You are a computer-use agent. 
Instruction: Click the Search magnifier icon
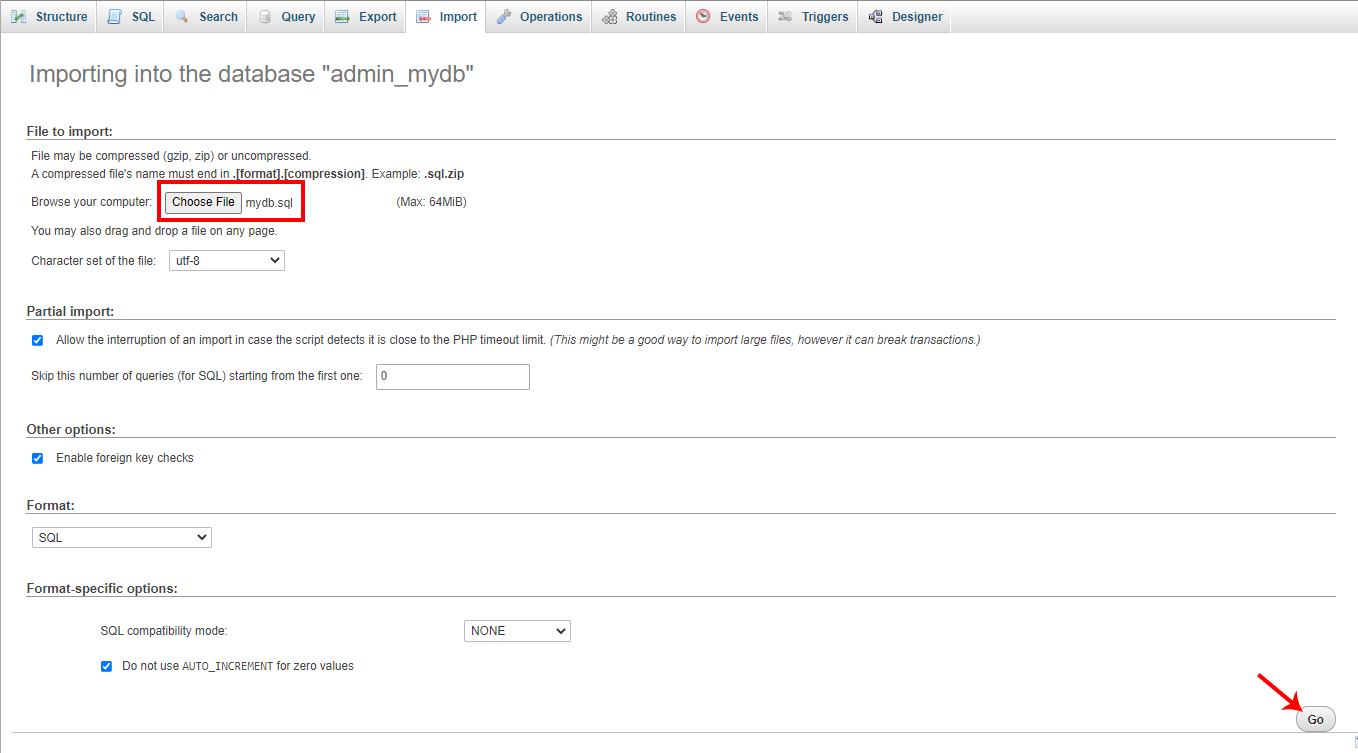tap(182, 17)
